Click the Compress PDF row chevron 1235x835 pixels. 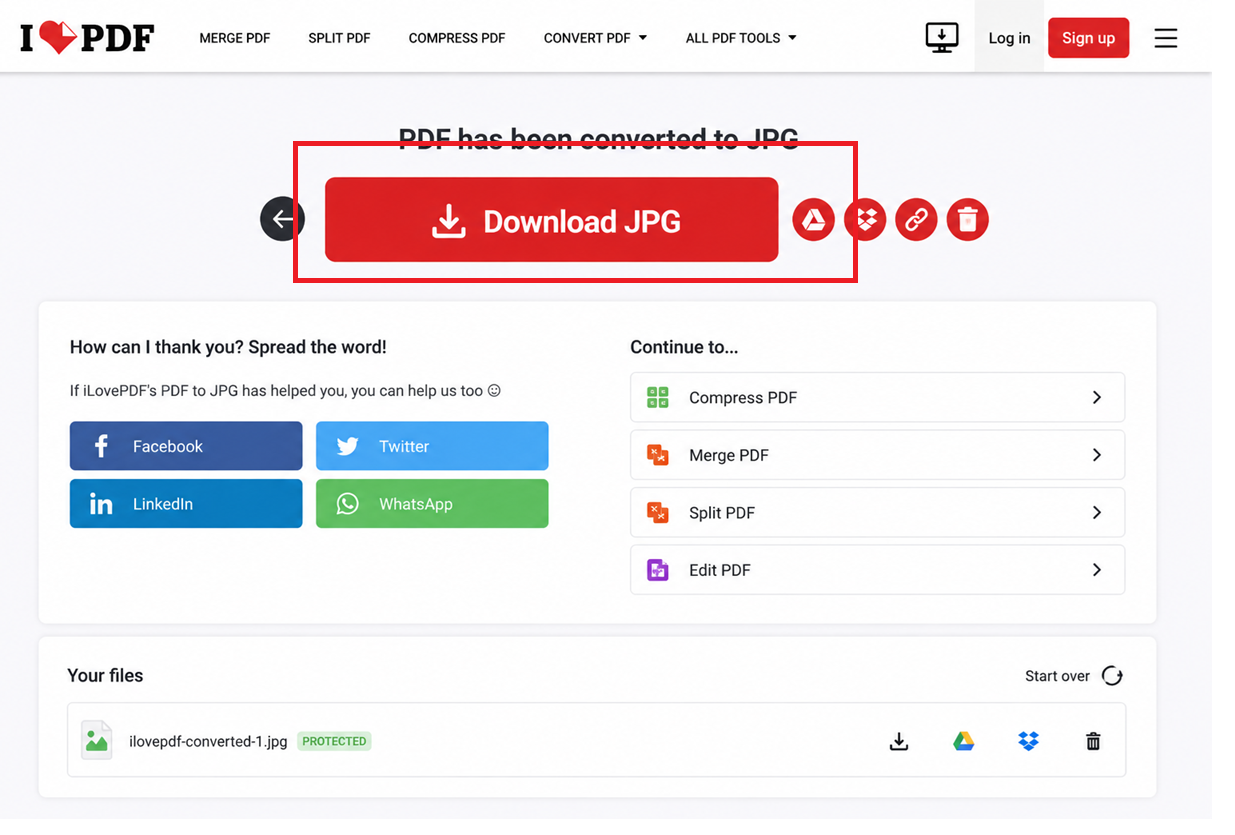pos(1096,397)
